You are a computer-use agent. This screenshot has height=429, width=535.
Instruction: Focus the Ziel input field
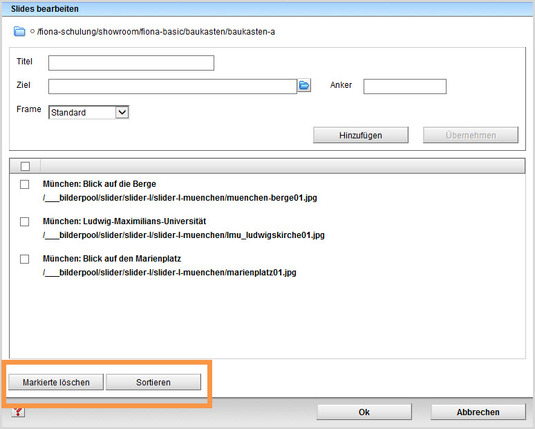pyautogui.click(x=173, y=86)
